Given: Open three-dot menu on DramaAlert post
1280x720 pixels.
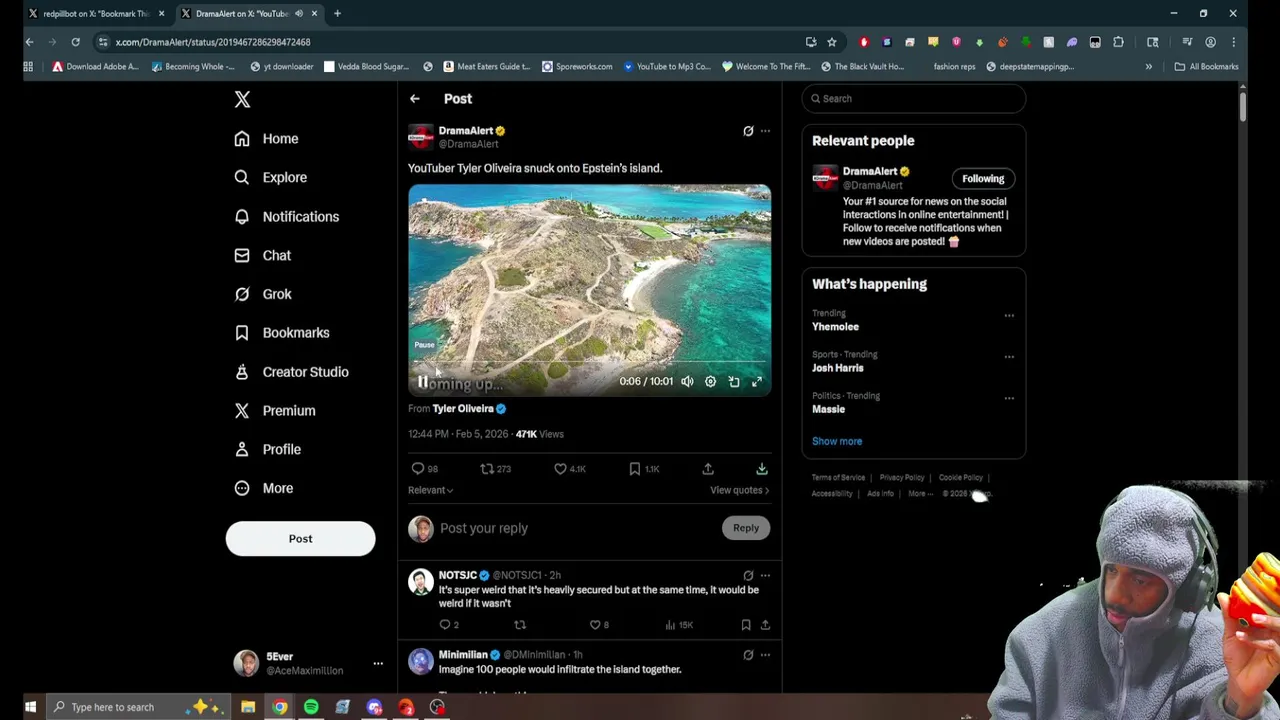Looking at the screenshot, I should (x=765, y=131).
